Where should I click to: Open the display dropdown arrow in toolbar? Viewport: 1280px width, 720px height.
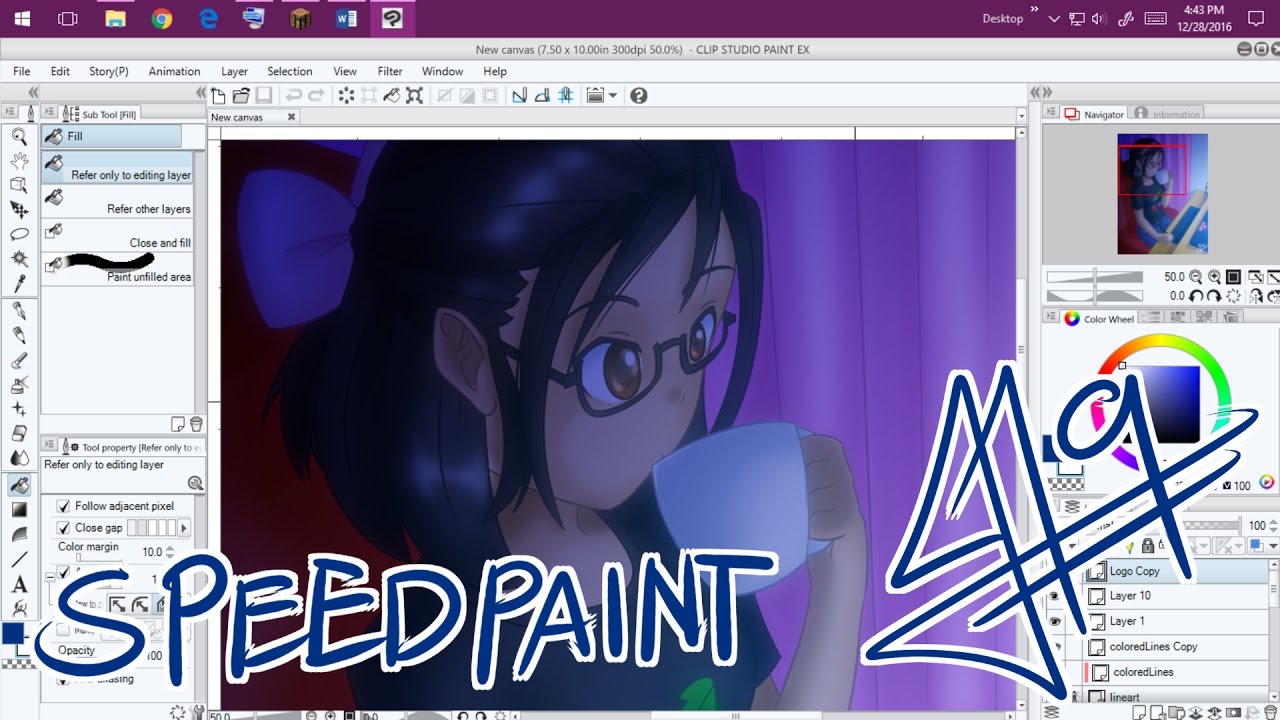point(613,95)
